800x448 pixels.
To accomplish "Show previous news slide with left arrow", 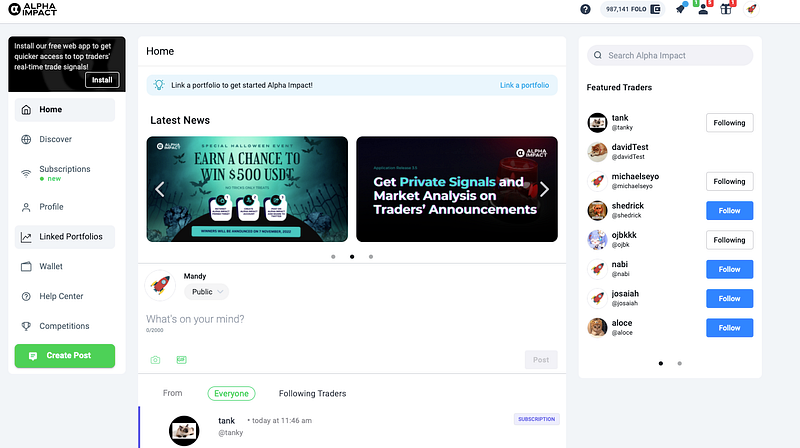I will click(160, 189).
